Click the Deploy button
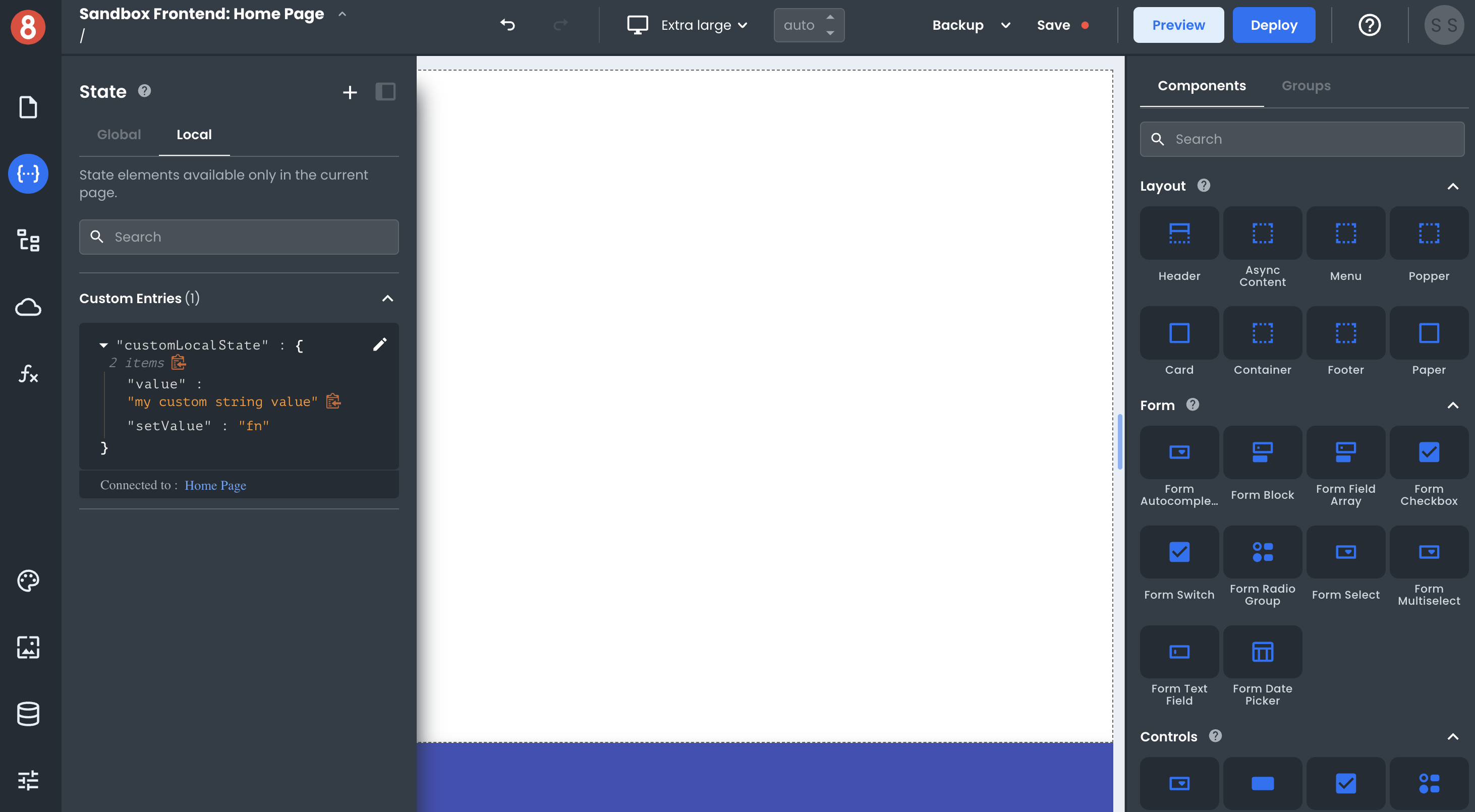The height and width of the screenshot is (812, 1475). 1273,25
